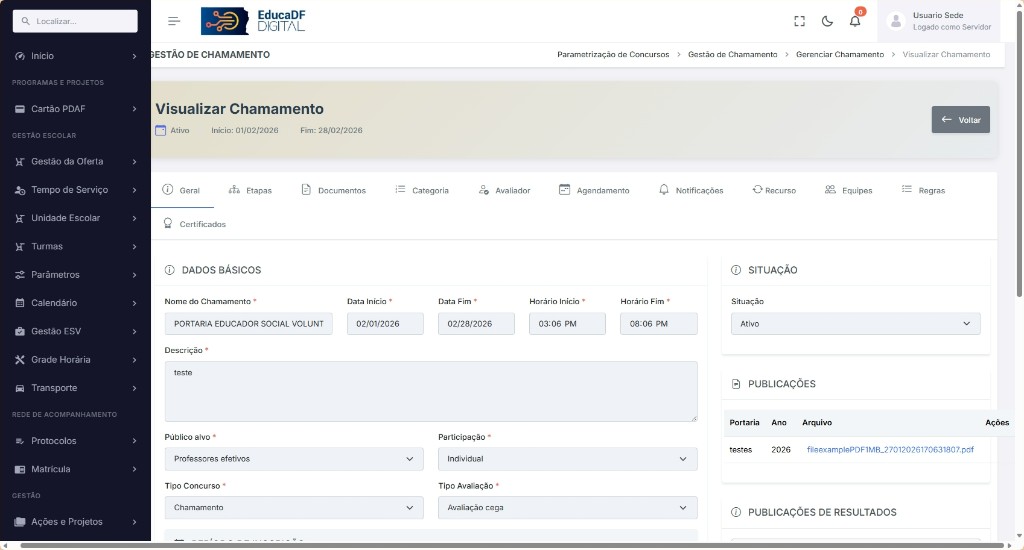Click the EducaDF Digital logo

253,21
